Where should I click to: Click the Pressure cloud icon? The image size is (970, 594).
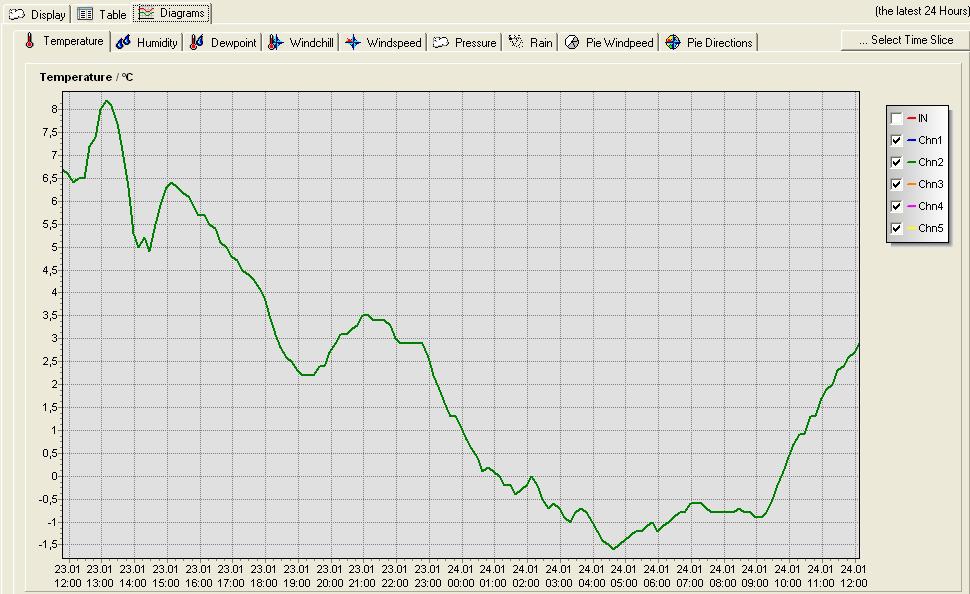[440, 43]
